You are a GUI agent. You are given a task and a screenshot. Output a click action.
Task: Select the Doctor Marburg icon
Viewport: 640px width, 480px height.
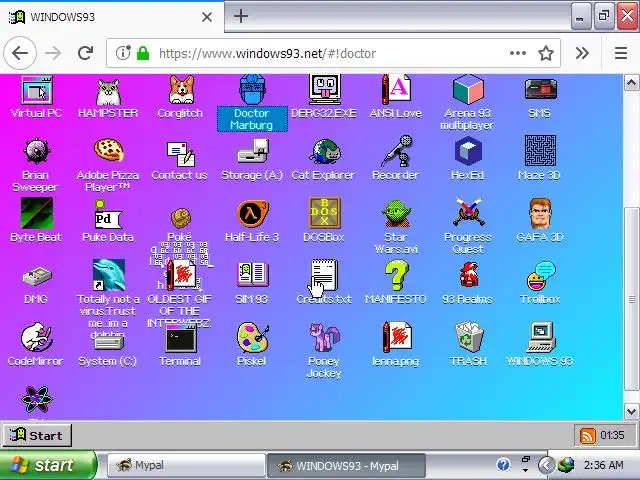click(252, 90)
